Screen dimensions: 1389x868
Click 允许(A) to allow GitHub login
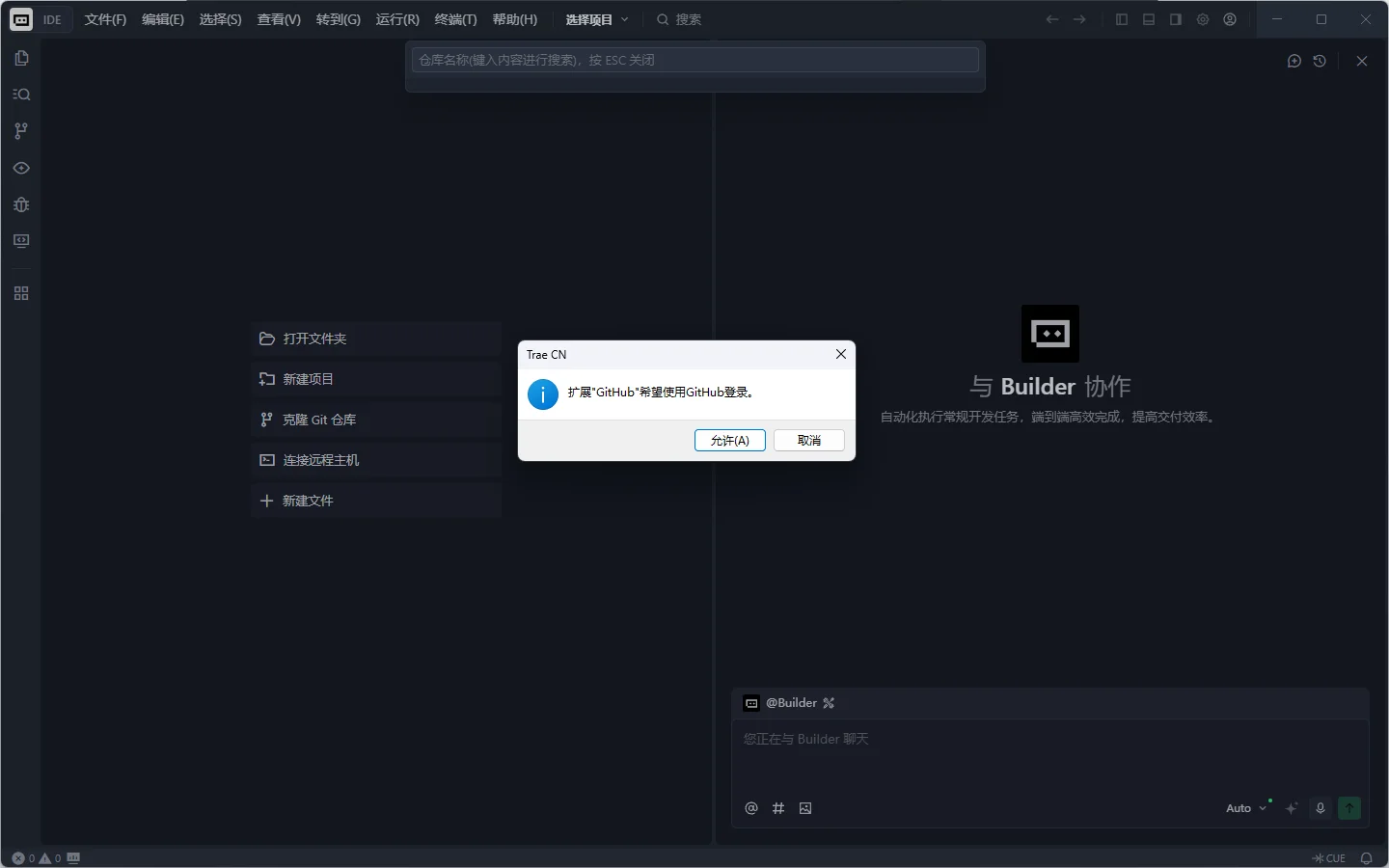pos(729,441)
